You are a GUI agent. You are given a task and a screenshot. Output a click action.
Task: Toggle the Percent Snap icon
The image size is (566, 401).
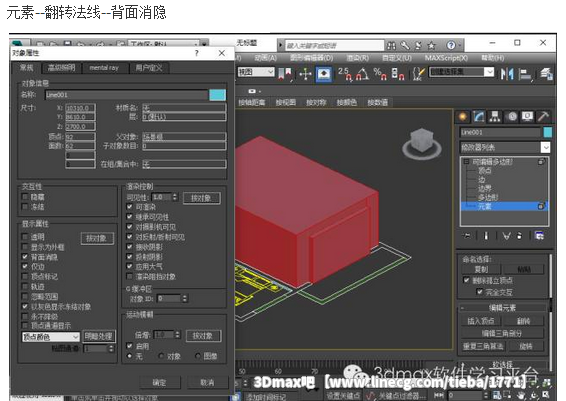[380, 74]
